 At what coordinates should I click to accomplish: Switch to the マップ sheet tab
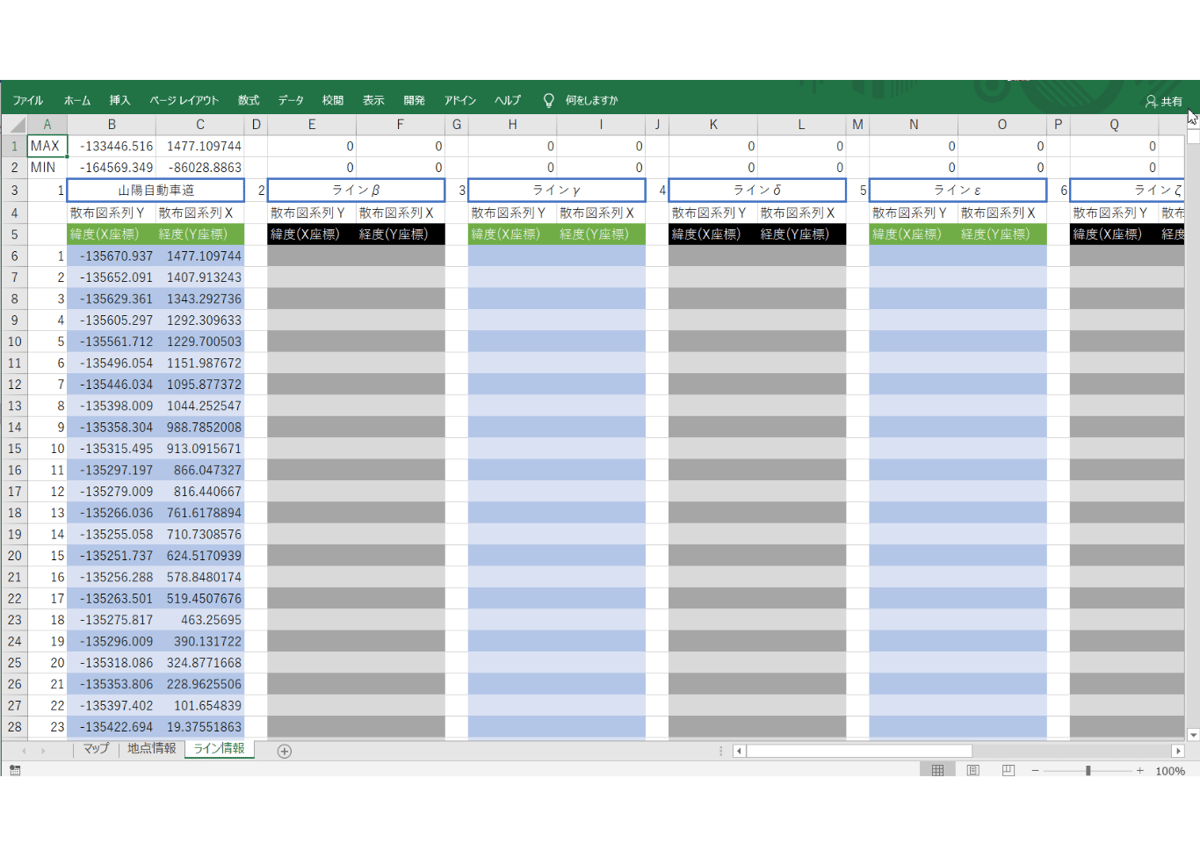[x=96, y=749]
